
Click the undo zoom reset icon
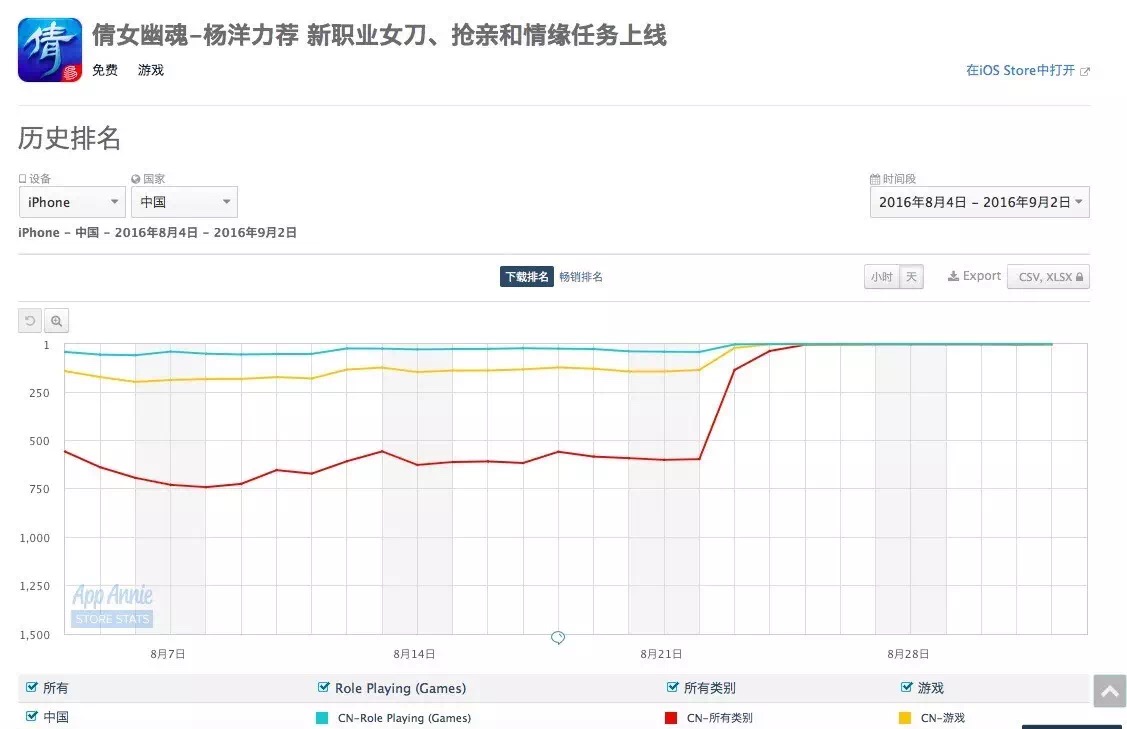30,321
